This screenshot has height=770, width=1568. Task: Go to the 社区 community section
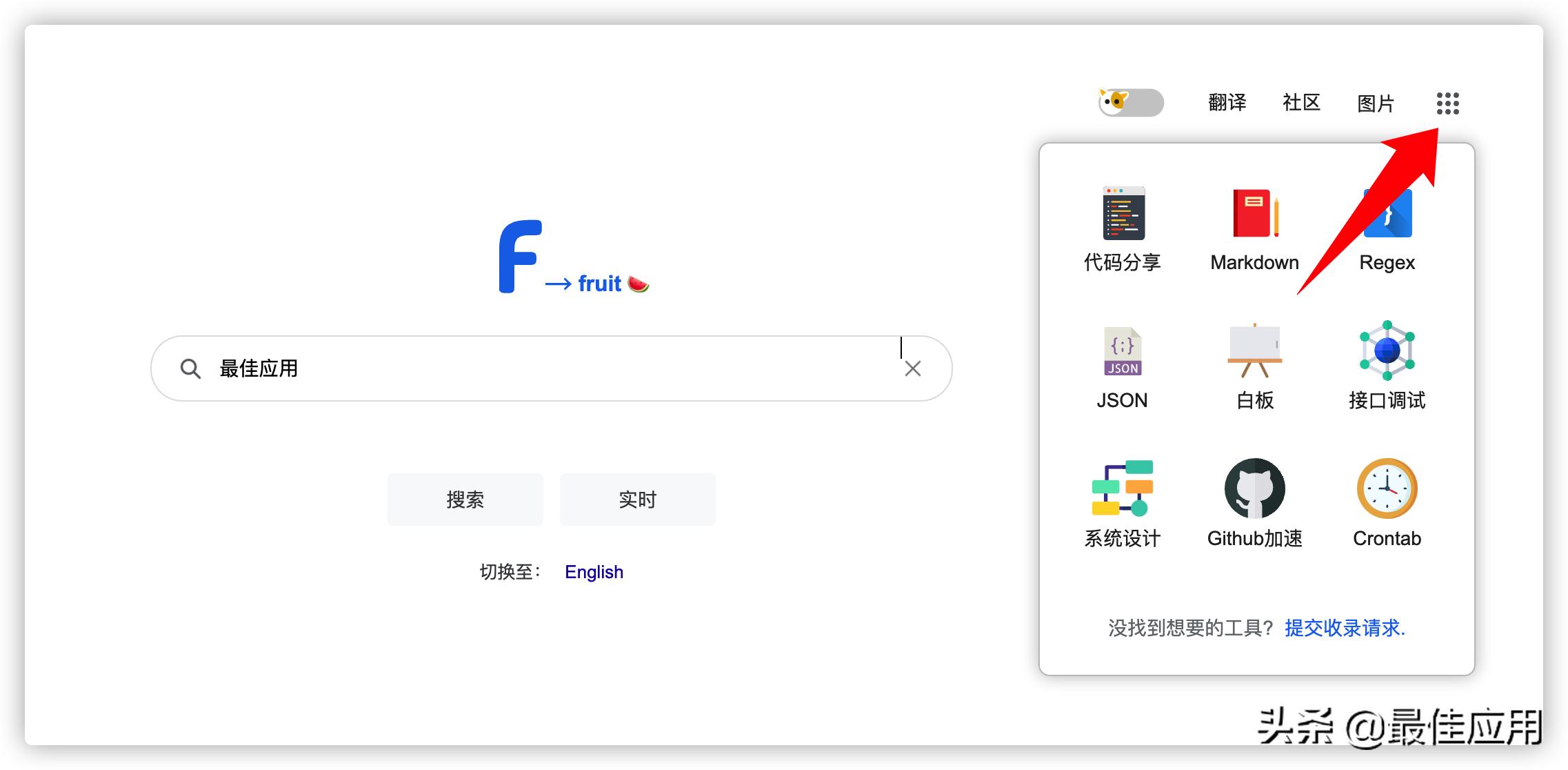click(x=1302, y=102)
